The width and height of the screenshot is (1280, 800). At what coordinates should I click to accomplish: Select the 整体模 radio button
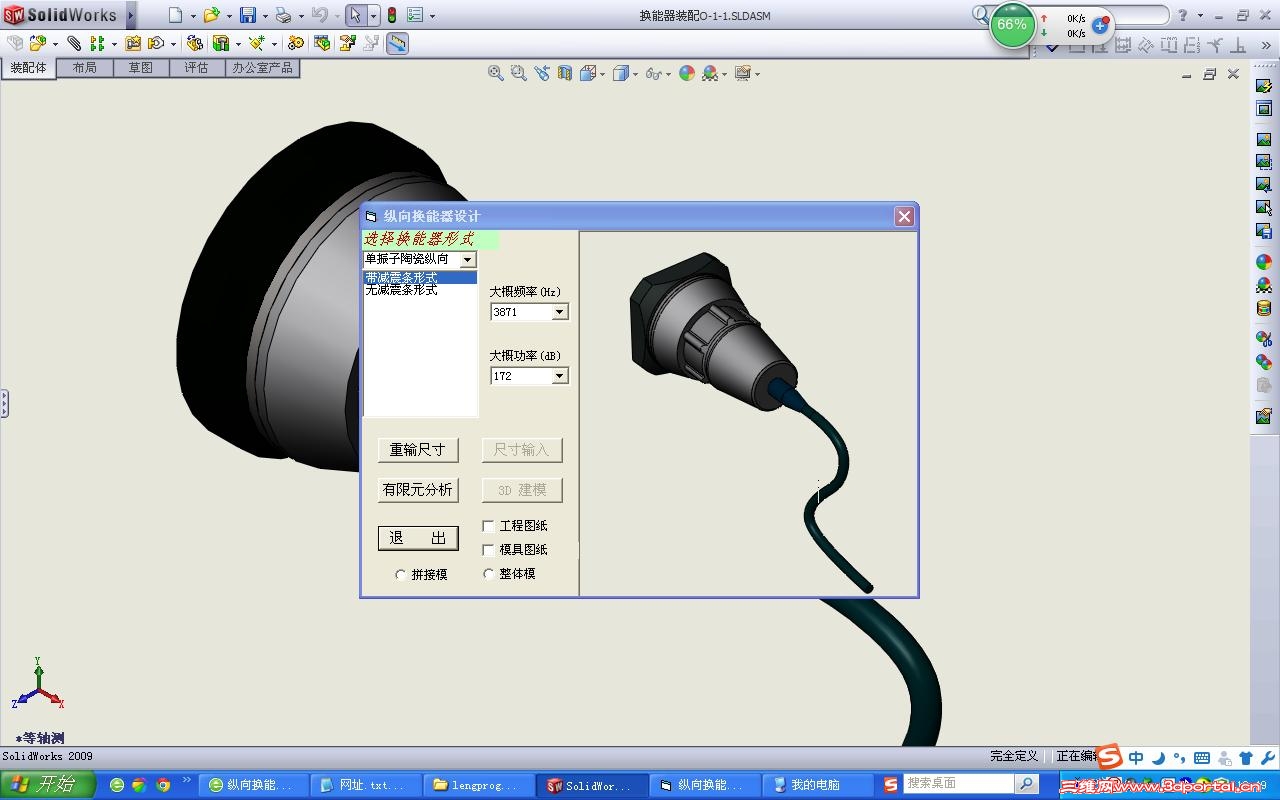point(489,574)
